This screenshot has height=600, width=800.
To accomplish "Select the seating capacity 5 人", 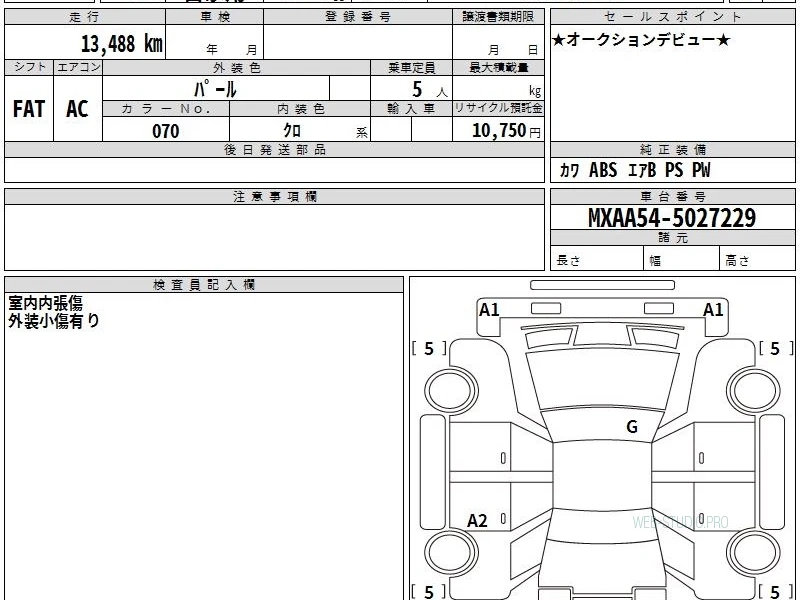I will (430, 90).
